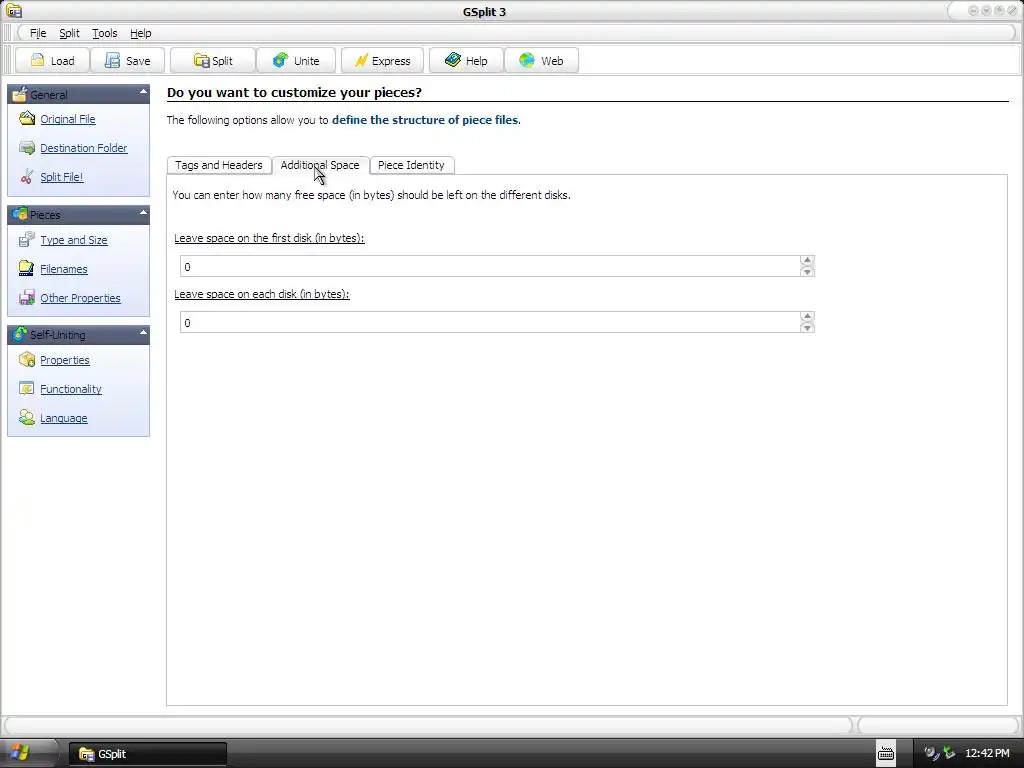Click the Other Properties icon
Viewport: 1024px width, 768px height.
click(x=27, y=297)
